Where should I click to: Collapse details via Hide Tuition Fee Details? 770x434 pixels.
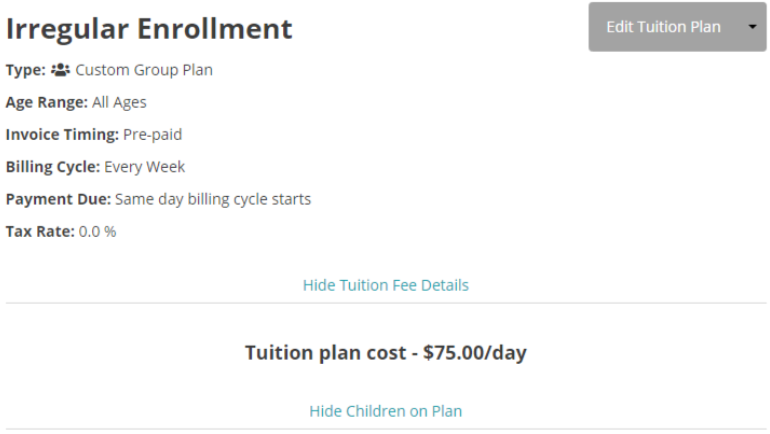point(385,285)
